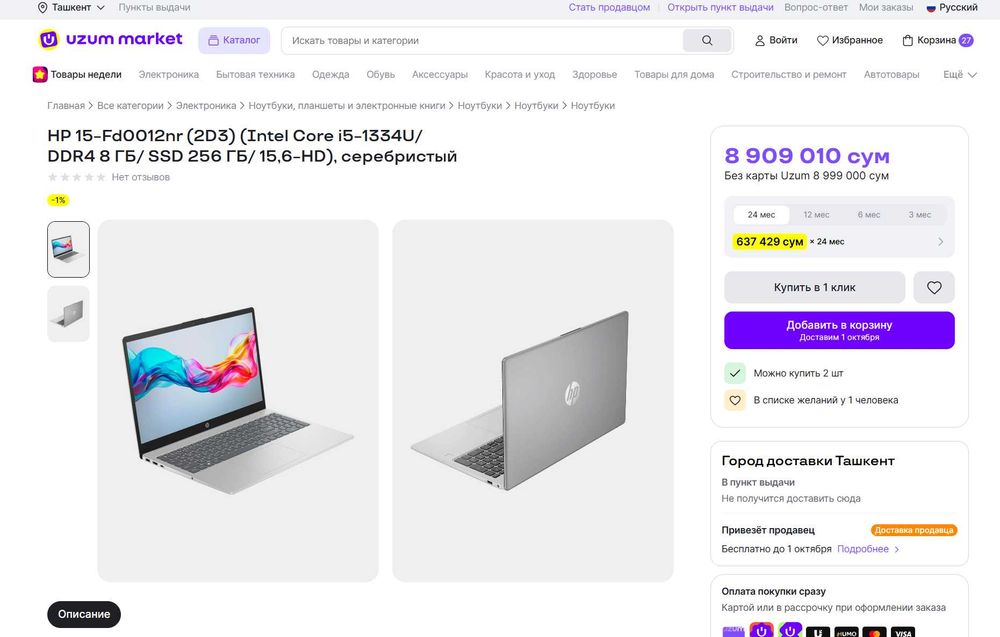The image size is (1000, 637).
Task: Select the 24 мес installment option
Action: (x=761, y=215)
